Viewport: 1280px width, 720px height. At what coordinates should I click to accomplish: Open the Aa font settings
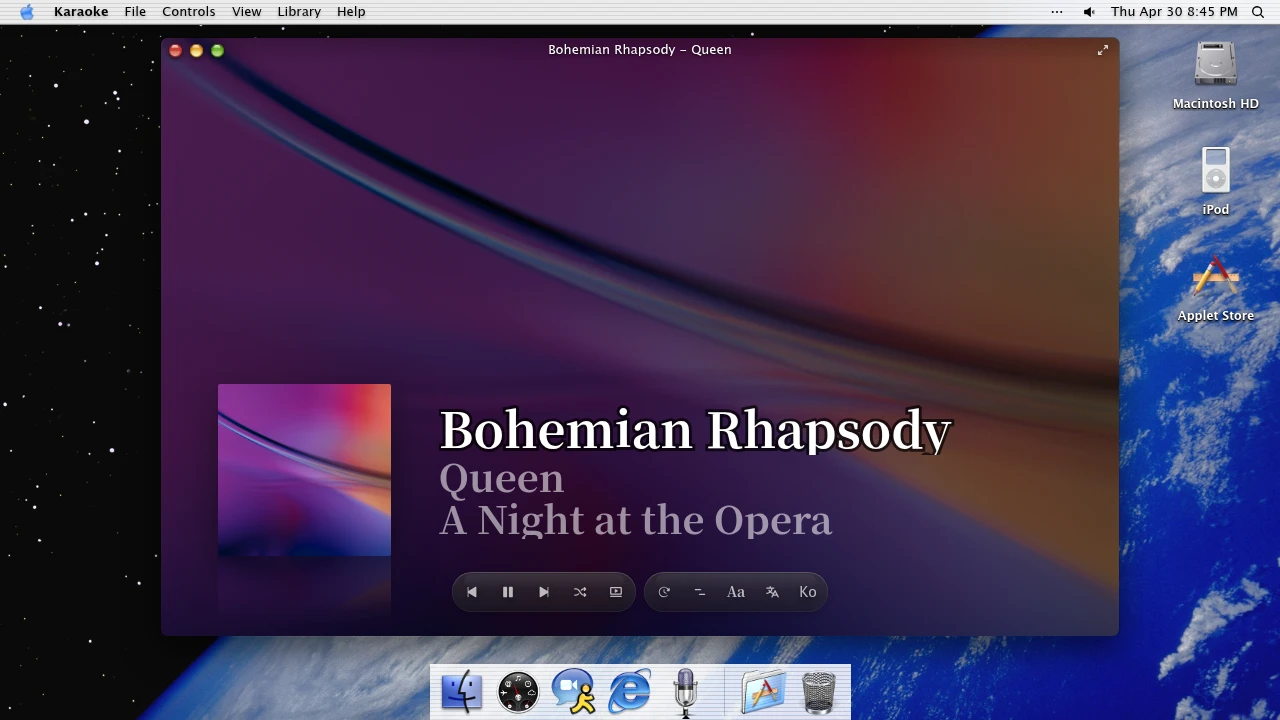point(736,592)
